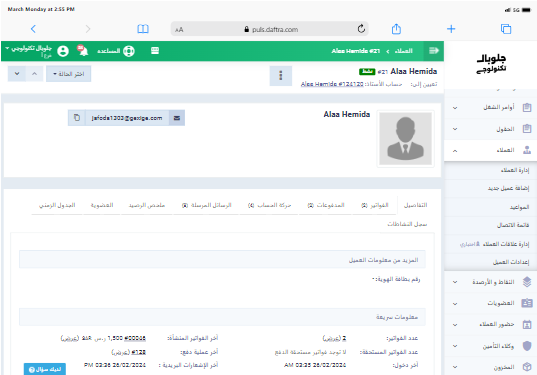The height and width of the screenshot is (375, 537).
Task: Open the Safari share sheet icon
Action: (x=396, y=29)
